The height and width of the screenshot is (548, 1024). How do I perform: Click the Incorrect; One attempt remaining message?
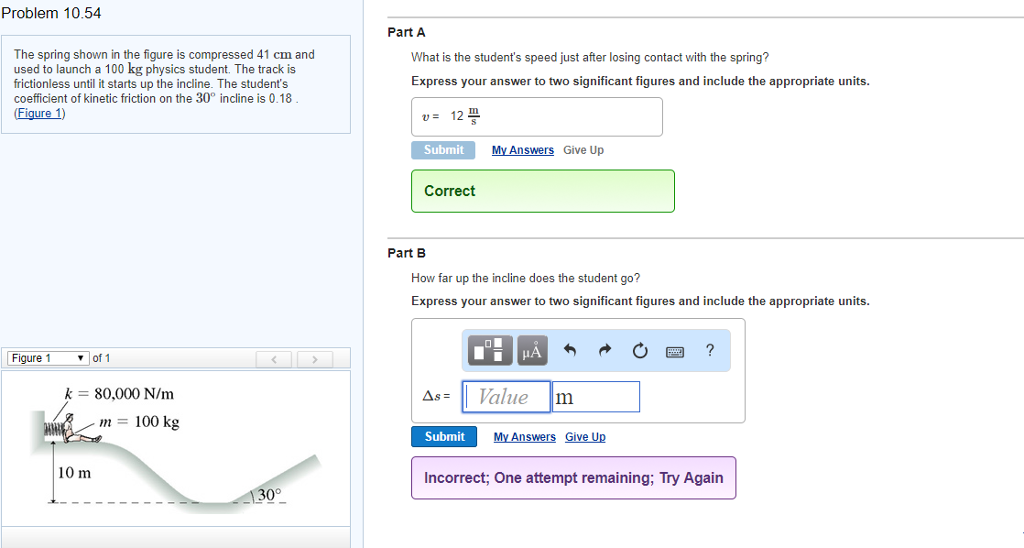[x=573, y=478]
